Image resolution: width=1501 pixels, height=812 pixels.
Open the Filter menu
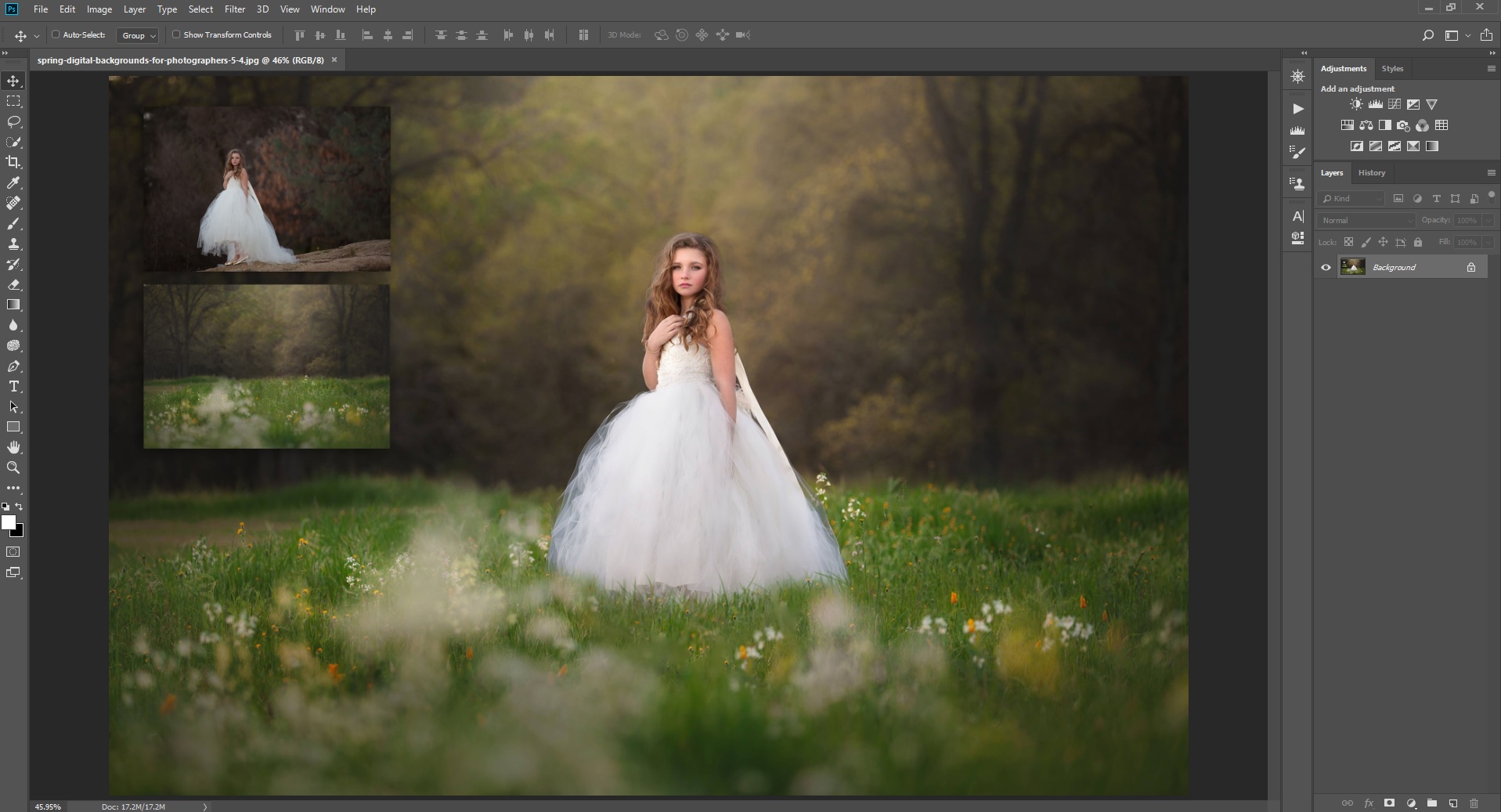tap(235, 9)
